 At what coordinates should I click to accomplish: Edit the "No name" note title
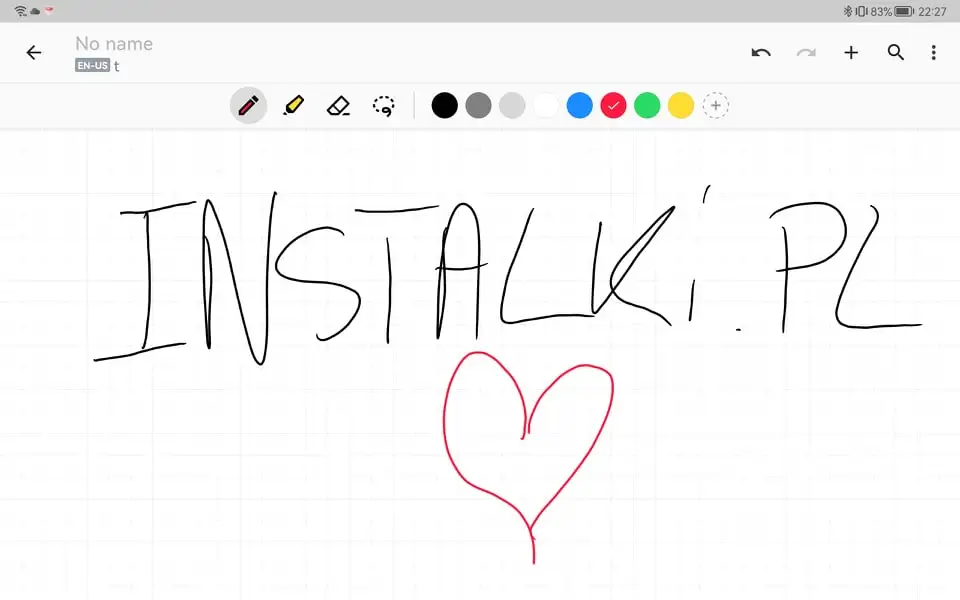tap(114, 44)
